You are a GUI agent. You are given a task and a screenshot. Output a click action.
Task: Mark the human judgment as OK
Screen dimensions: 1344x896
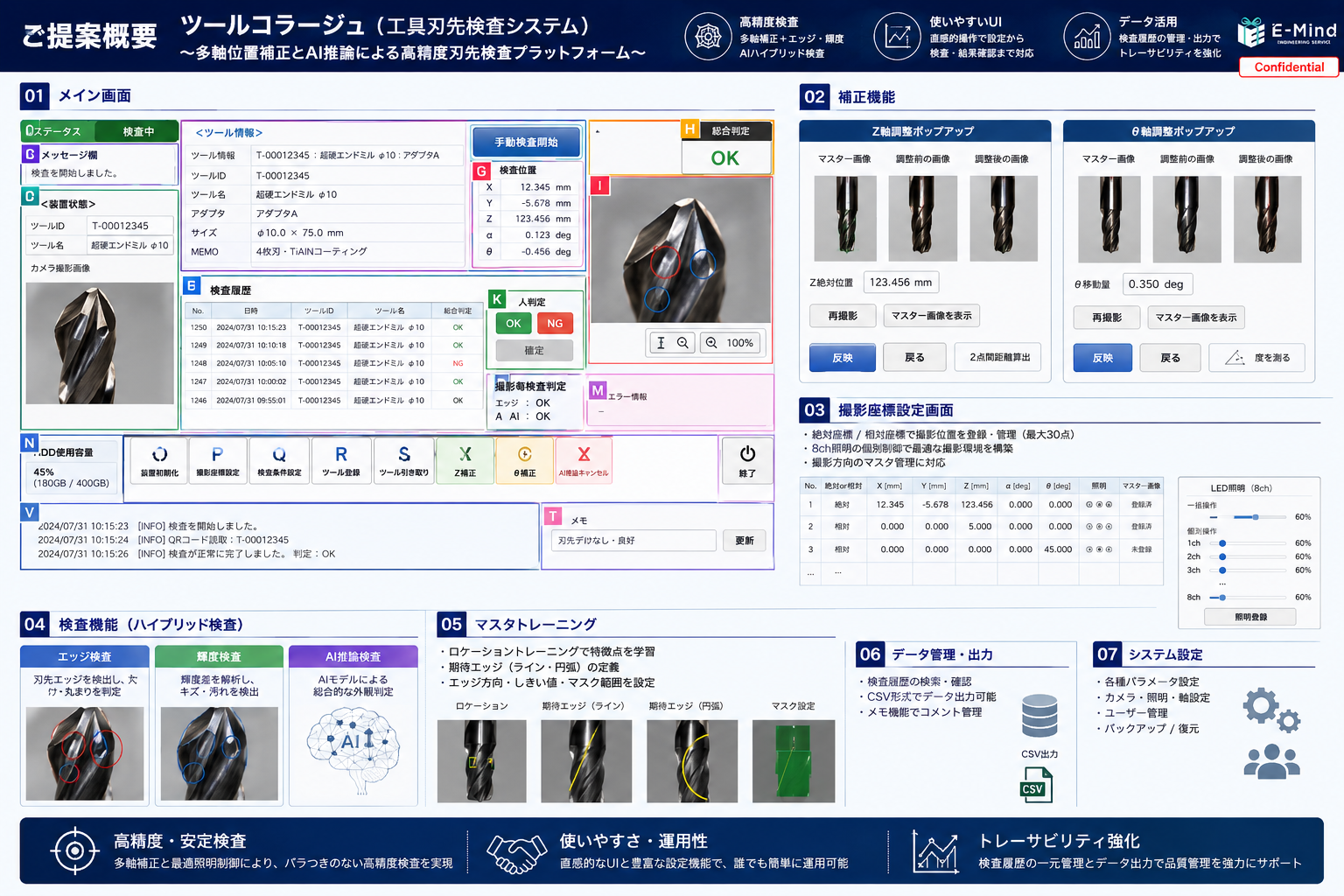(514, 323)
